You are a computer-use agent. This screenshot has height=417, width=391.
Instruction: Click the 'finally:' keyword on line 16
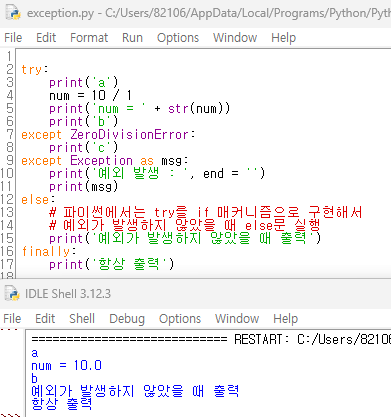tap(49, 251)
